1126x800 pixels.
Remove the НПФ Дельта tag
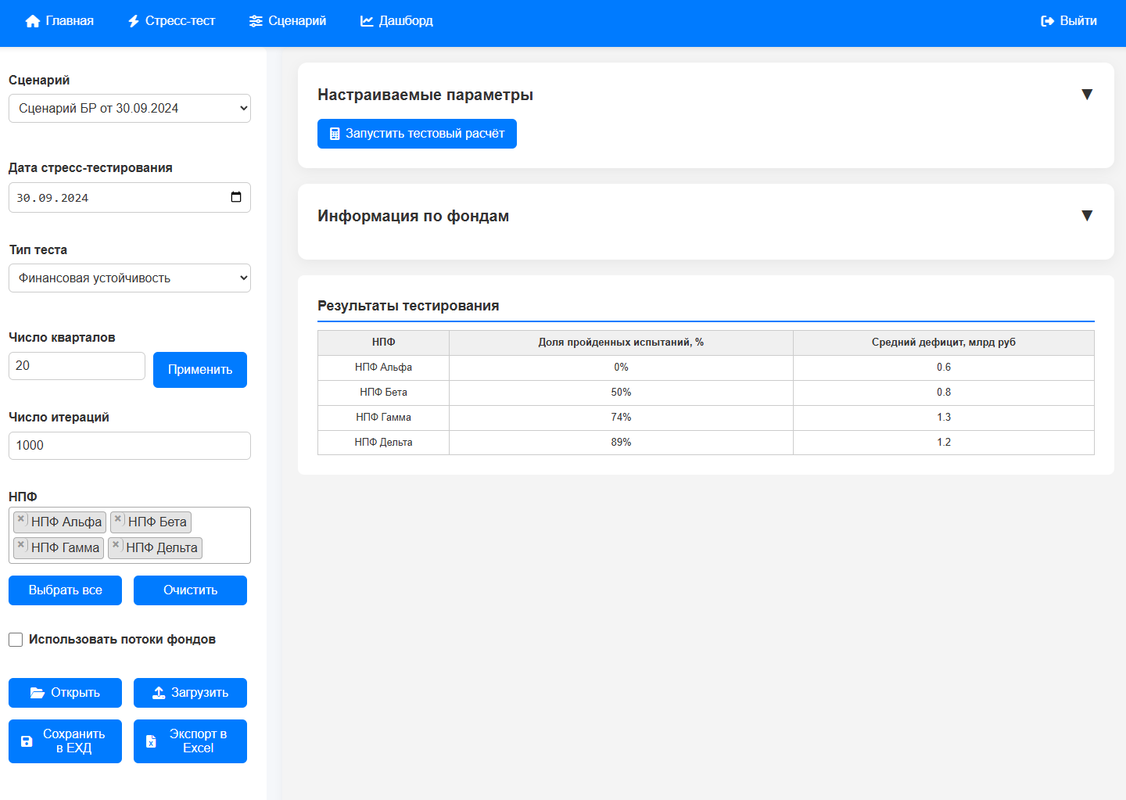[x=116, y=545]
